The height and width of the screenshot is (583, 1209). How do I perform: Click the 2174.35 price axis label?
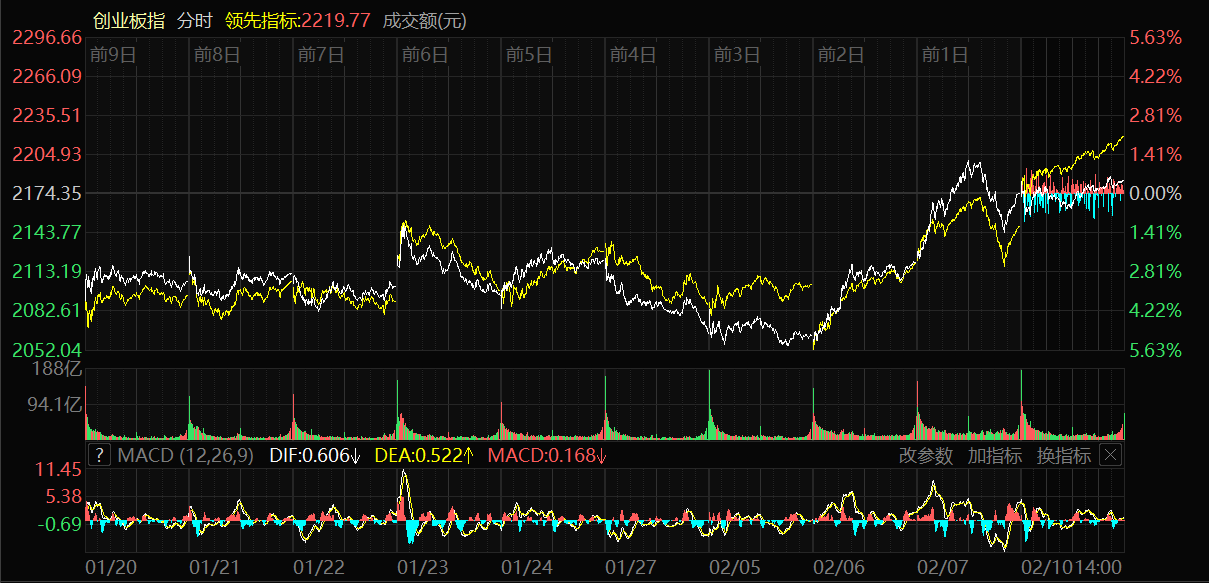pos(46,193)
